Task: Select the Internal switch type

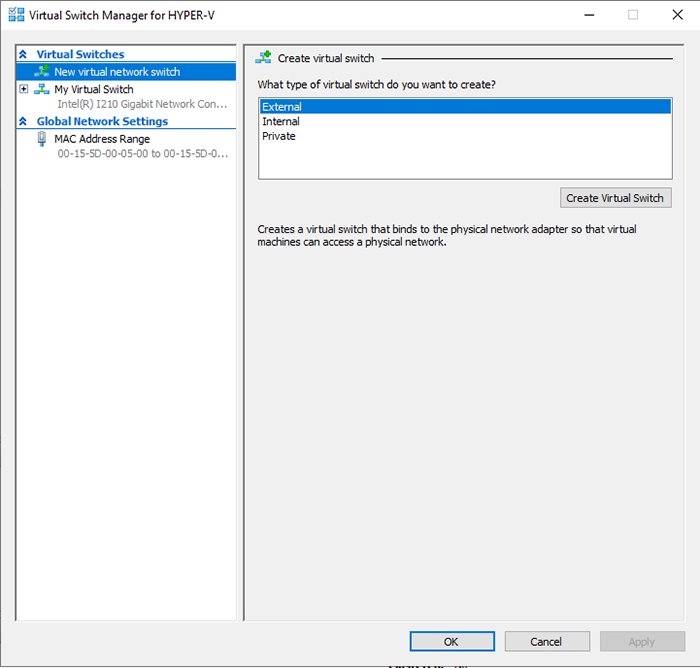Action: pyautogui.click(x=281, y=122)
